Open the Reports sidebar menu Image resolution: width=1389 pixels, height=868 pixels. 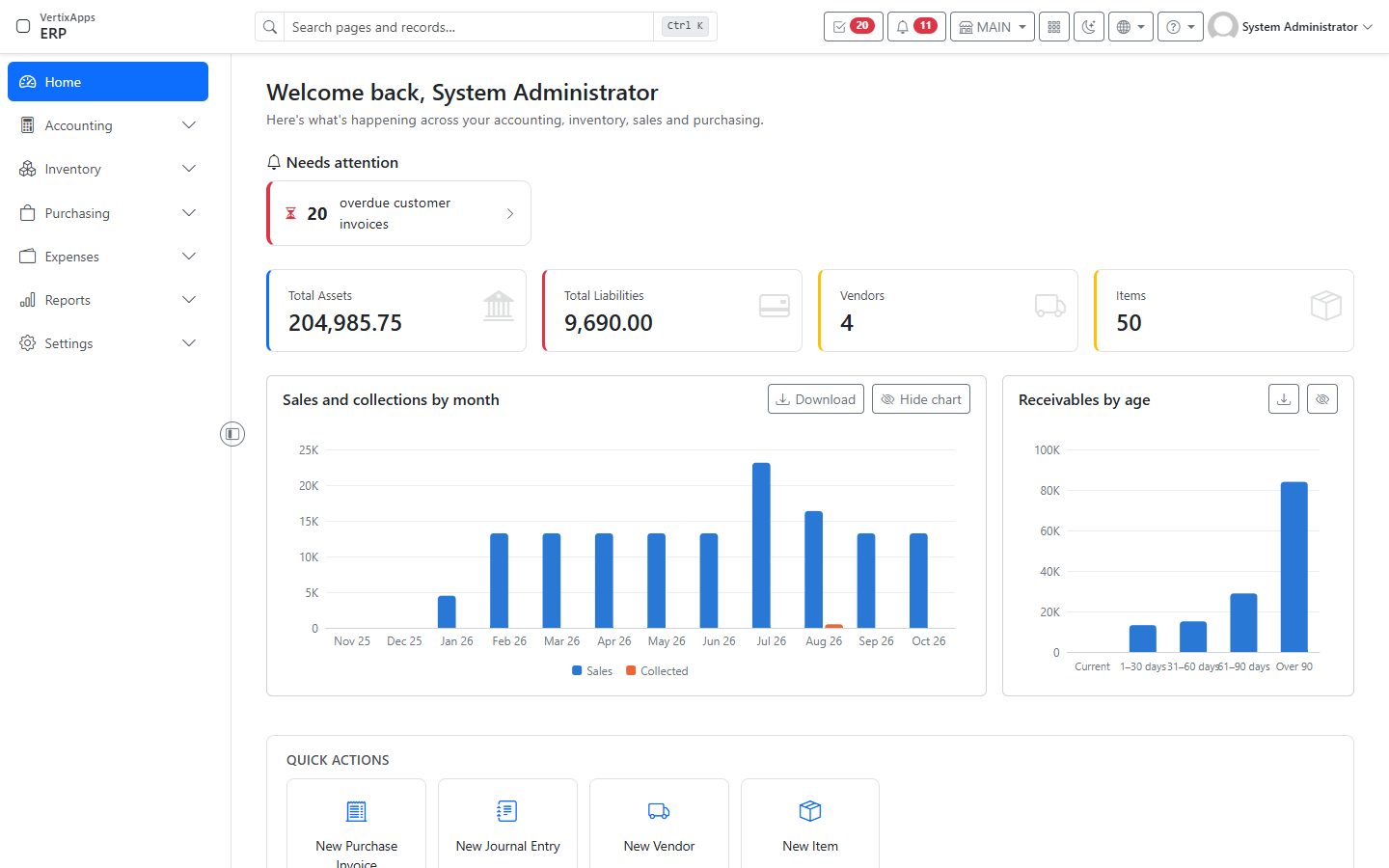coord(108,300)
